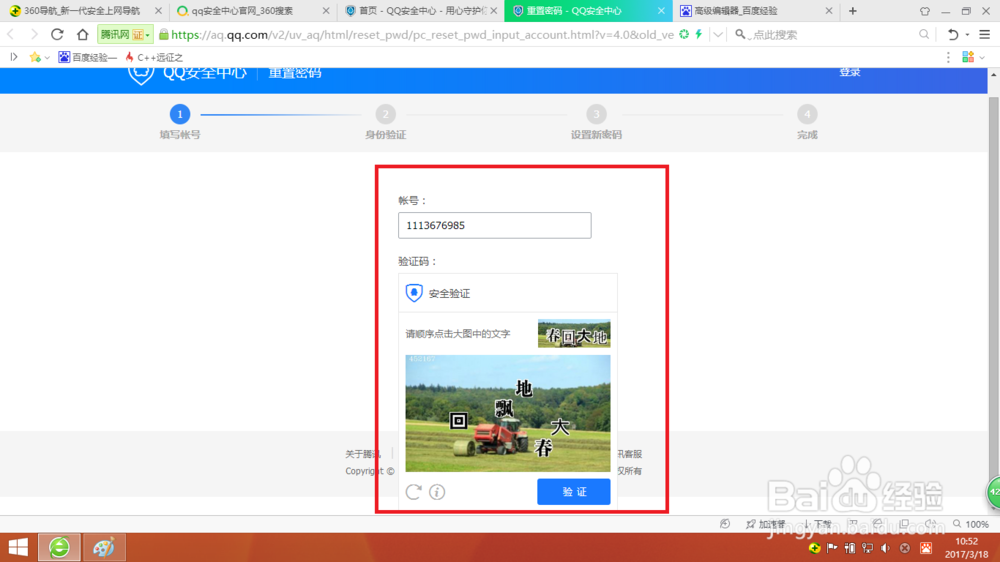Open the skin shirt icon in title bar
The image size is (1000, 562).
(x=925, y=11)
